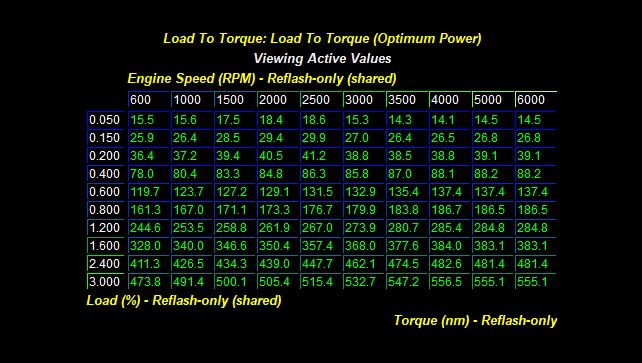The width and height of the screenshot is (642, 363).
Task: Select torque cell 17.5
Action: tap(235, 119)
